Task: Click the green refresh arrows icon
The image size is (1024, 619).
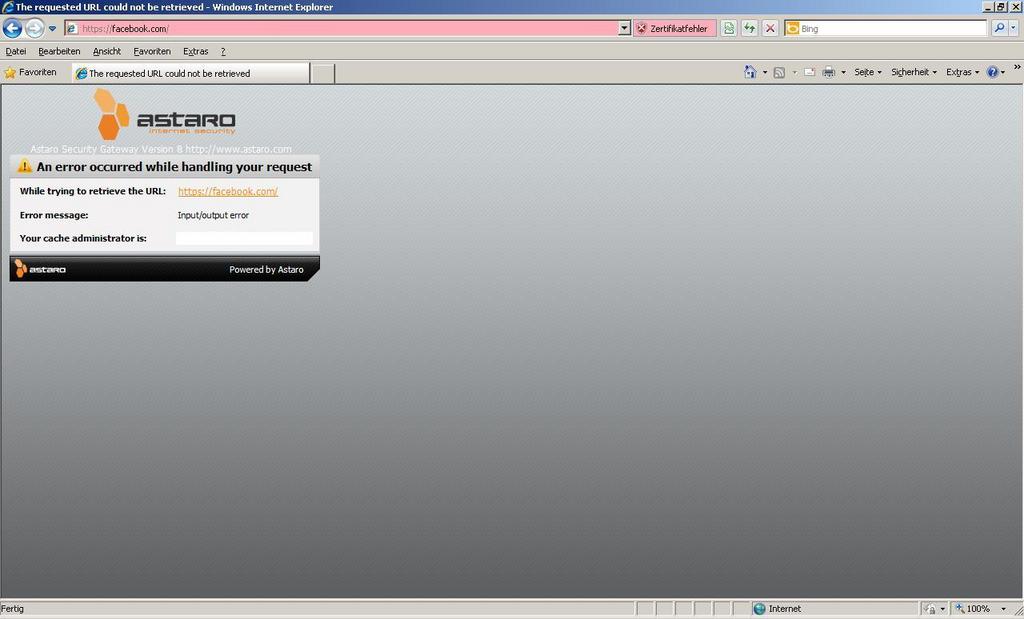Action: (750, 28)
